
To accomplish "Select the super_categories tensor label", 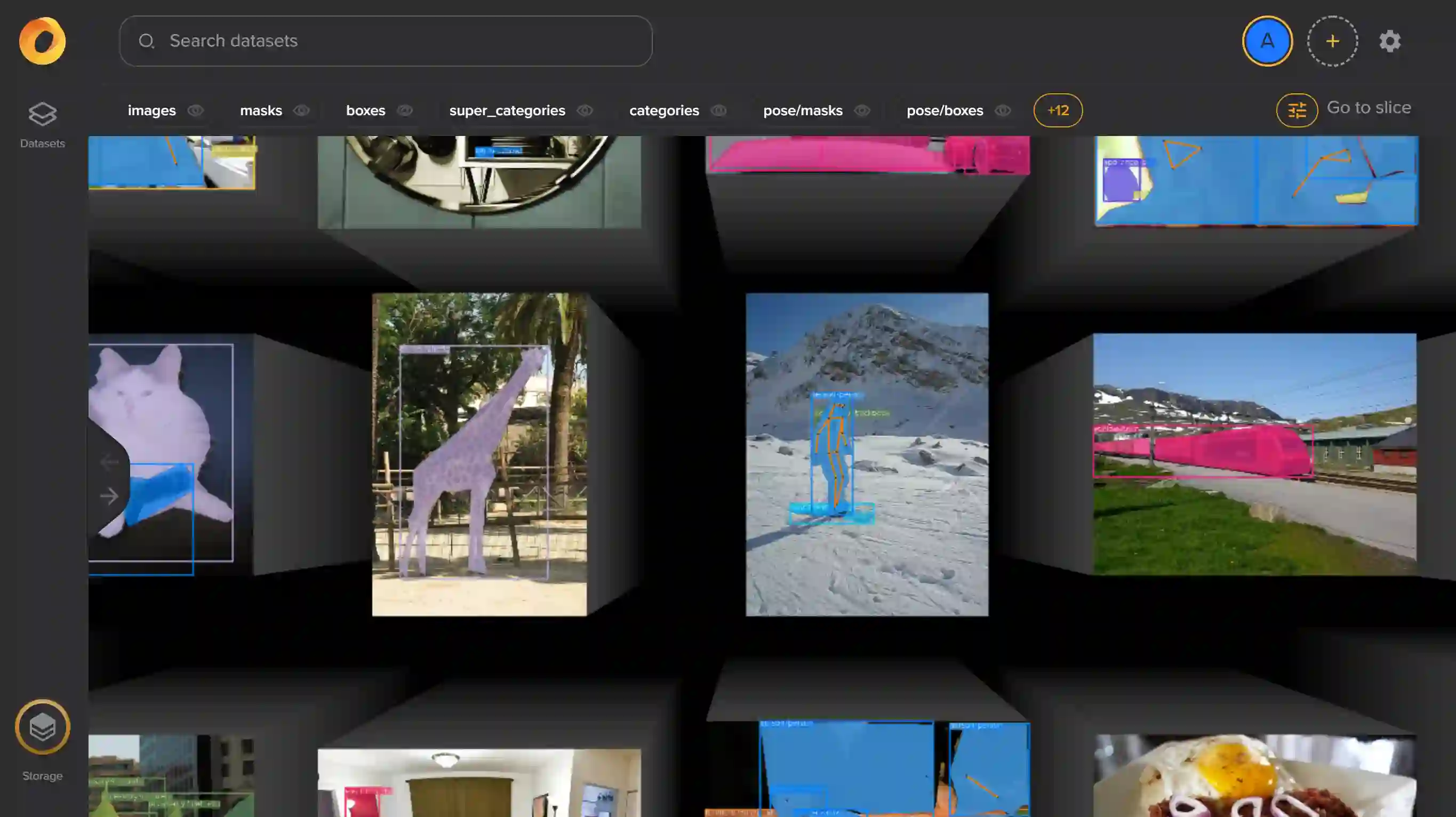I will click(x=507, y=111).
